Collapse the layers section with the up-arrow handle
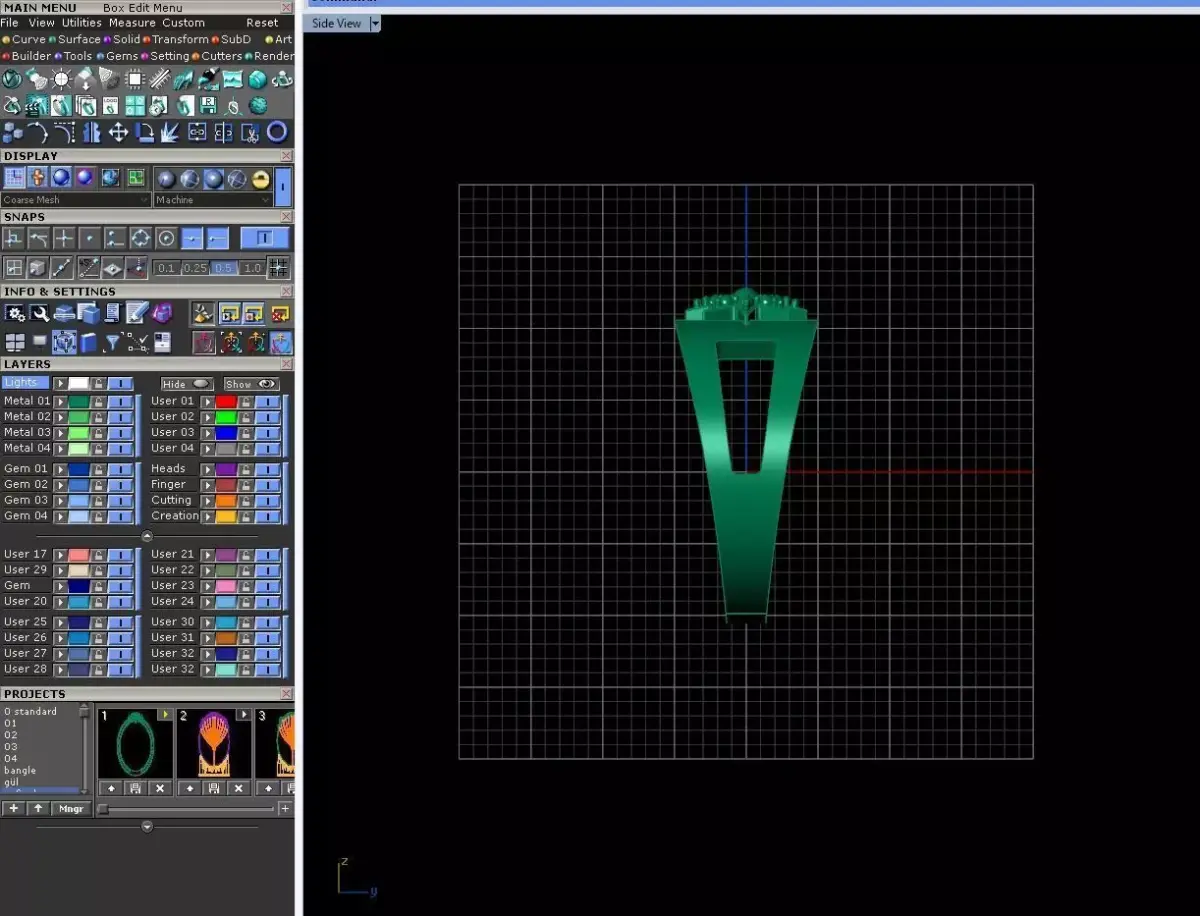 coord(147,536)
